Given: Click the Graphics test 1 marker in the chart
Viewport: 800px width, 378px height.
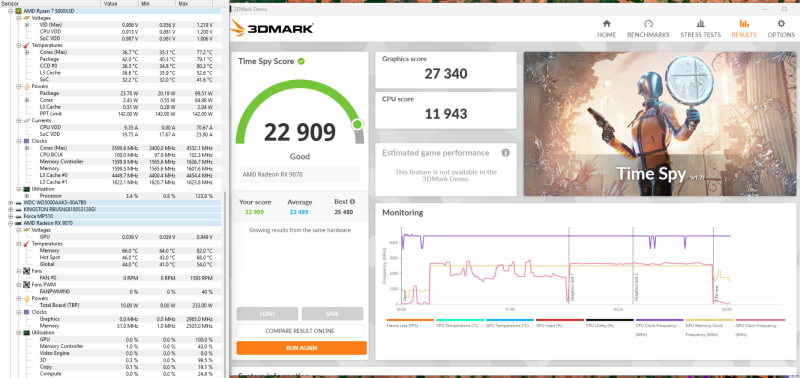Looking at the screenshot, I should pyautogui.click(x=572, y=286).
